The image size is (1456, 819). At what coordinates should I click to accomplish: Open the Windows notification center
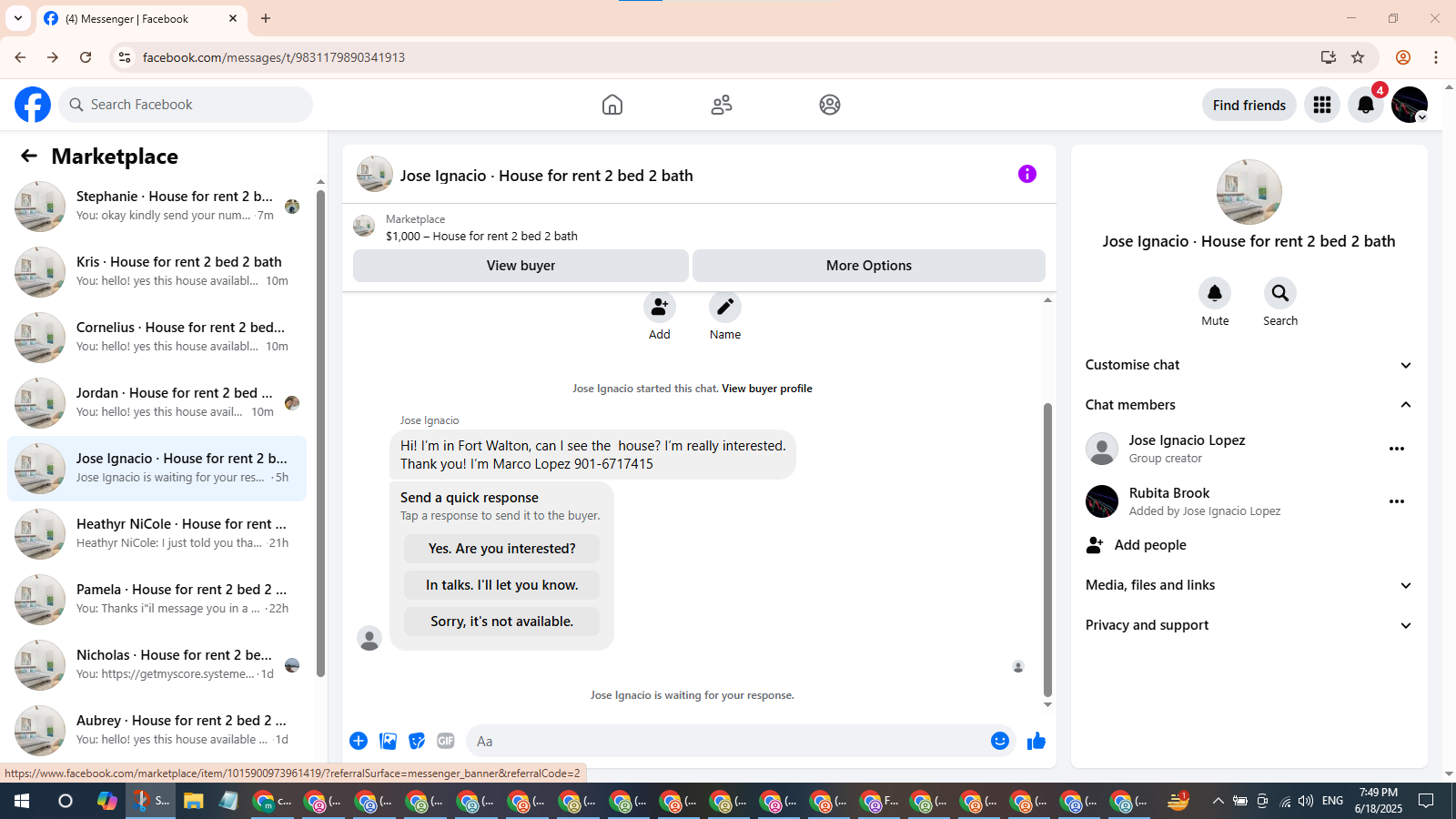click(x=1426, y=801)
